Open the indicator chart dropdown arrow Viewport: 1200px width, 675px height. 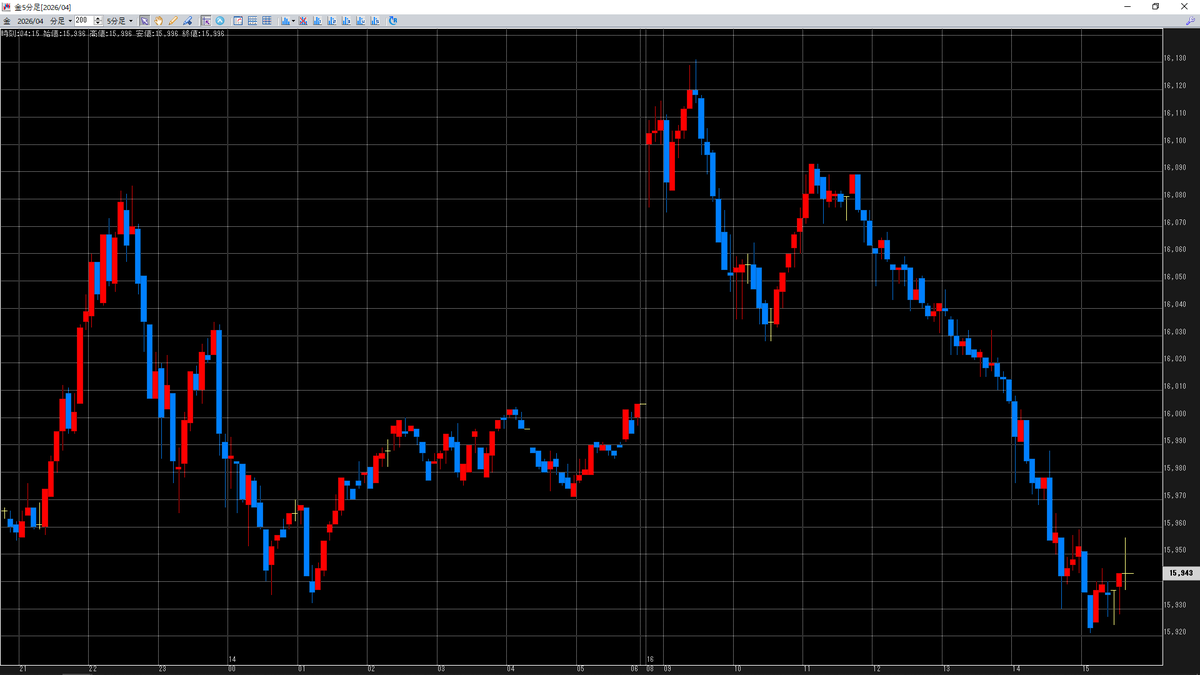tap(293, 20)
